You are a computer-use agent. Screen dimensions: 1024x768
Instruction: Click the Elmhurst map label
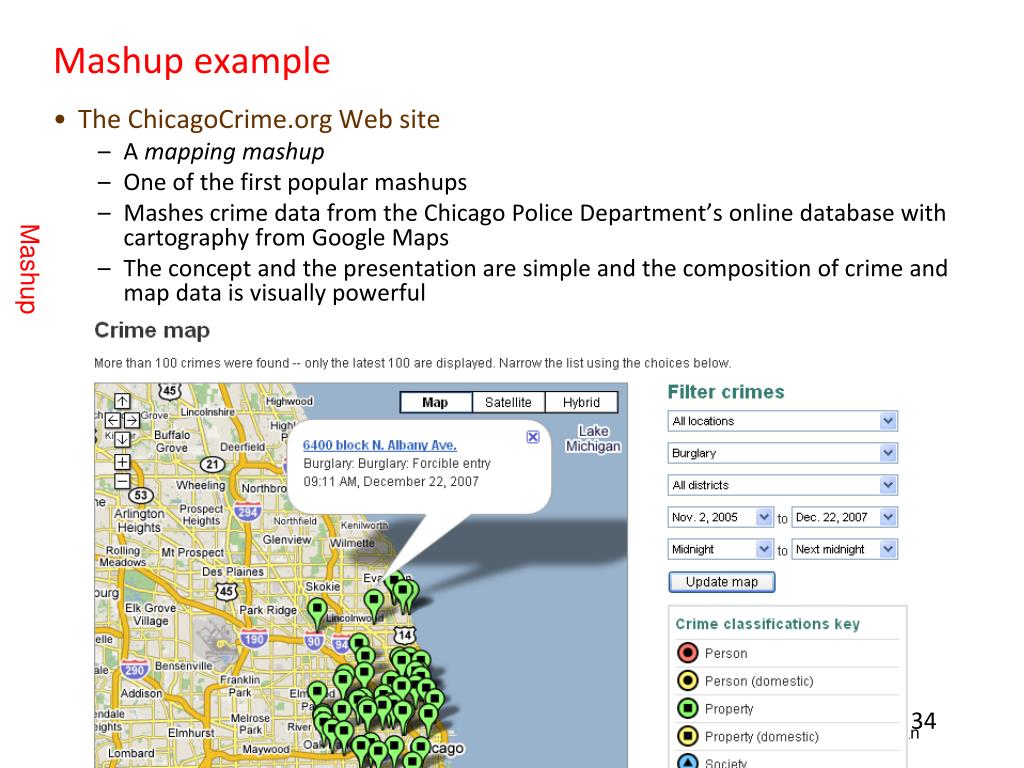(191, 733)
